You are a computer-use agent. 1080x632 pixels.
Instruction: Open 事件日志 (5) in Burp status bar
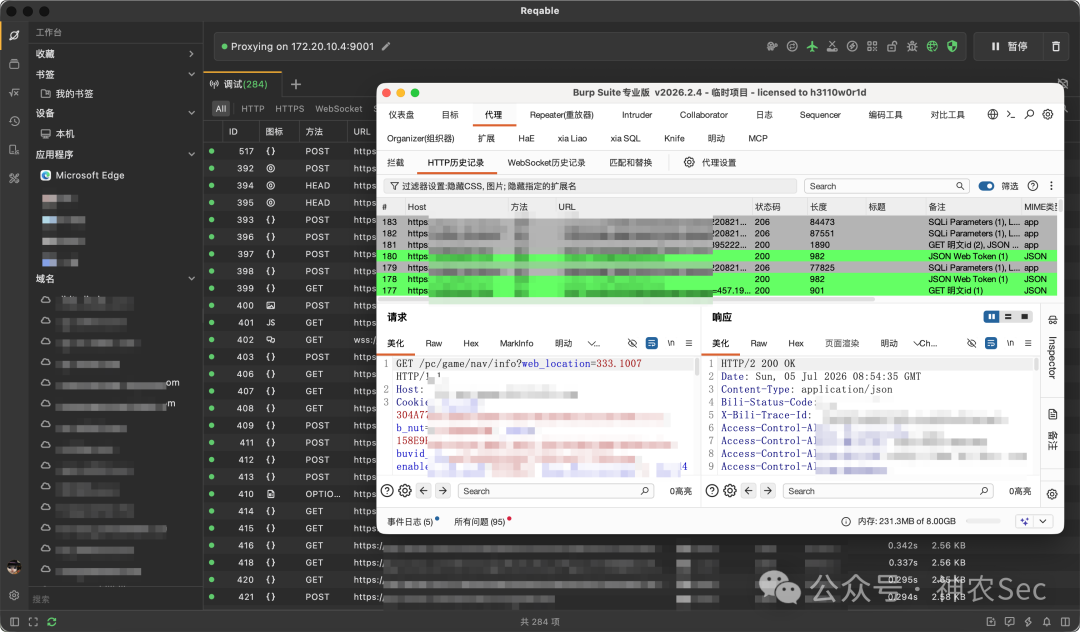pyautogui.click(x=410, y=522)
